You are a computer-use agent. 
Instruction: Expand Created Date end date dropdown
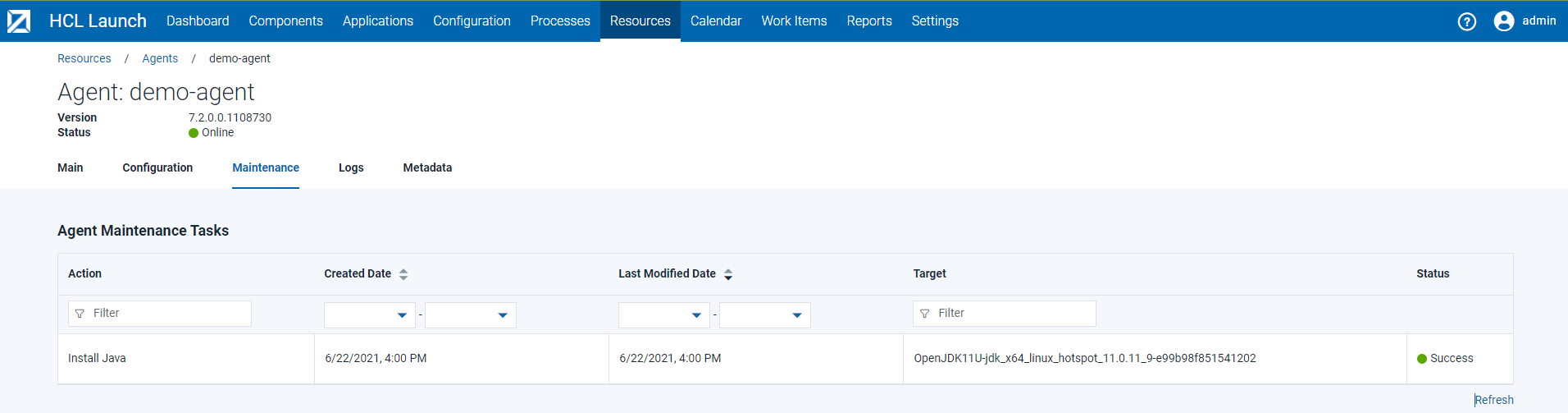[x=503, y=315]
